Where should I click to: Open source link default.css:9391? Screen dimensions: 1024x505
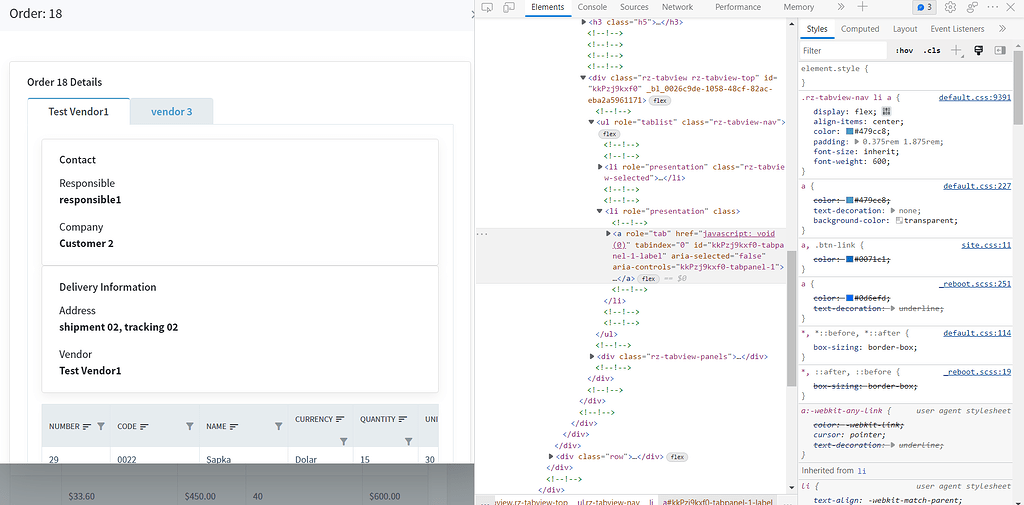pos(974,97)
